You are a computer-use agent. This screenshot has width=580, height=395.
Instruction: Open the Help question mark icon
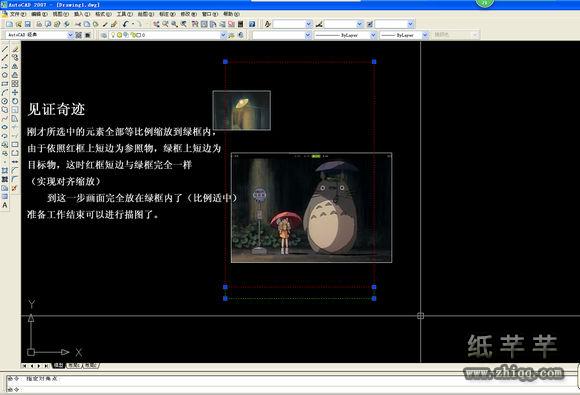[x=252, y=24]
